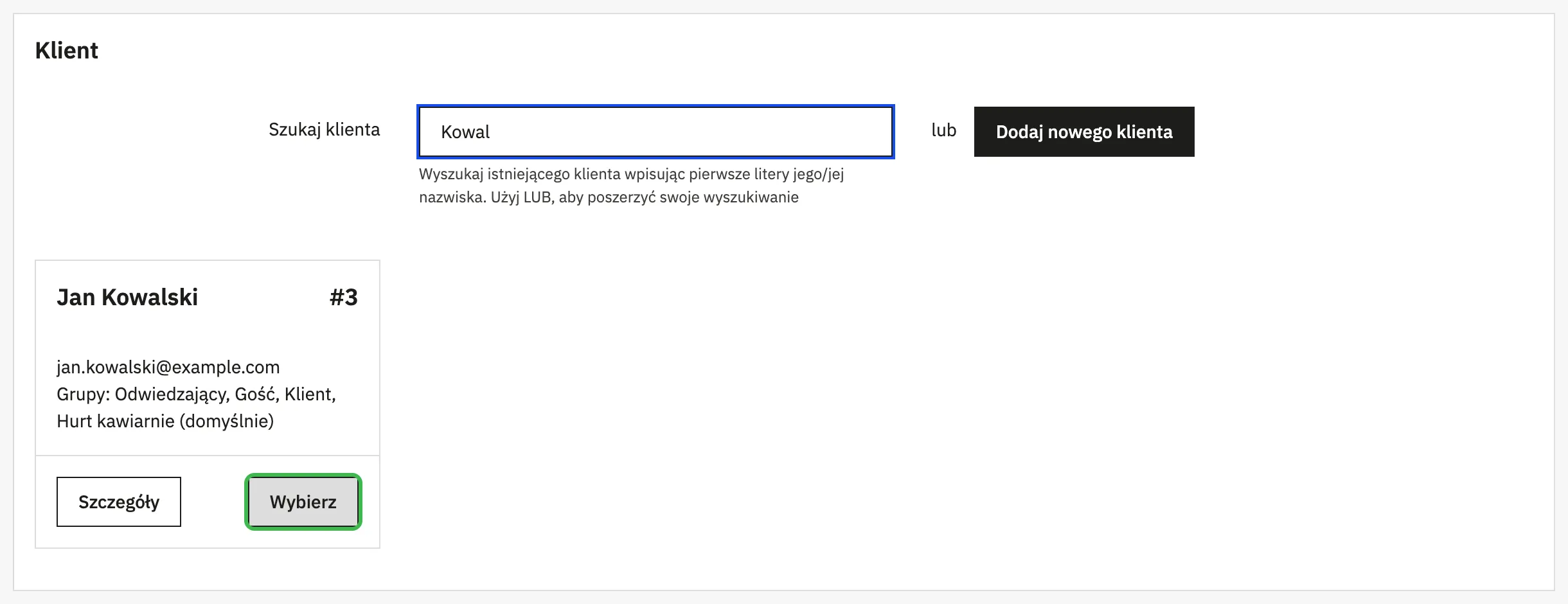Viewport: 1568px width, 604px height.
Task: Select customer with the Wybierz button
Action: [303, 502]
